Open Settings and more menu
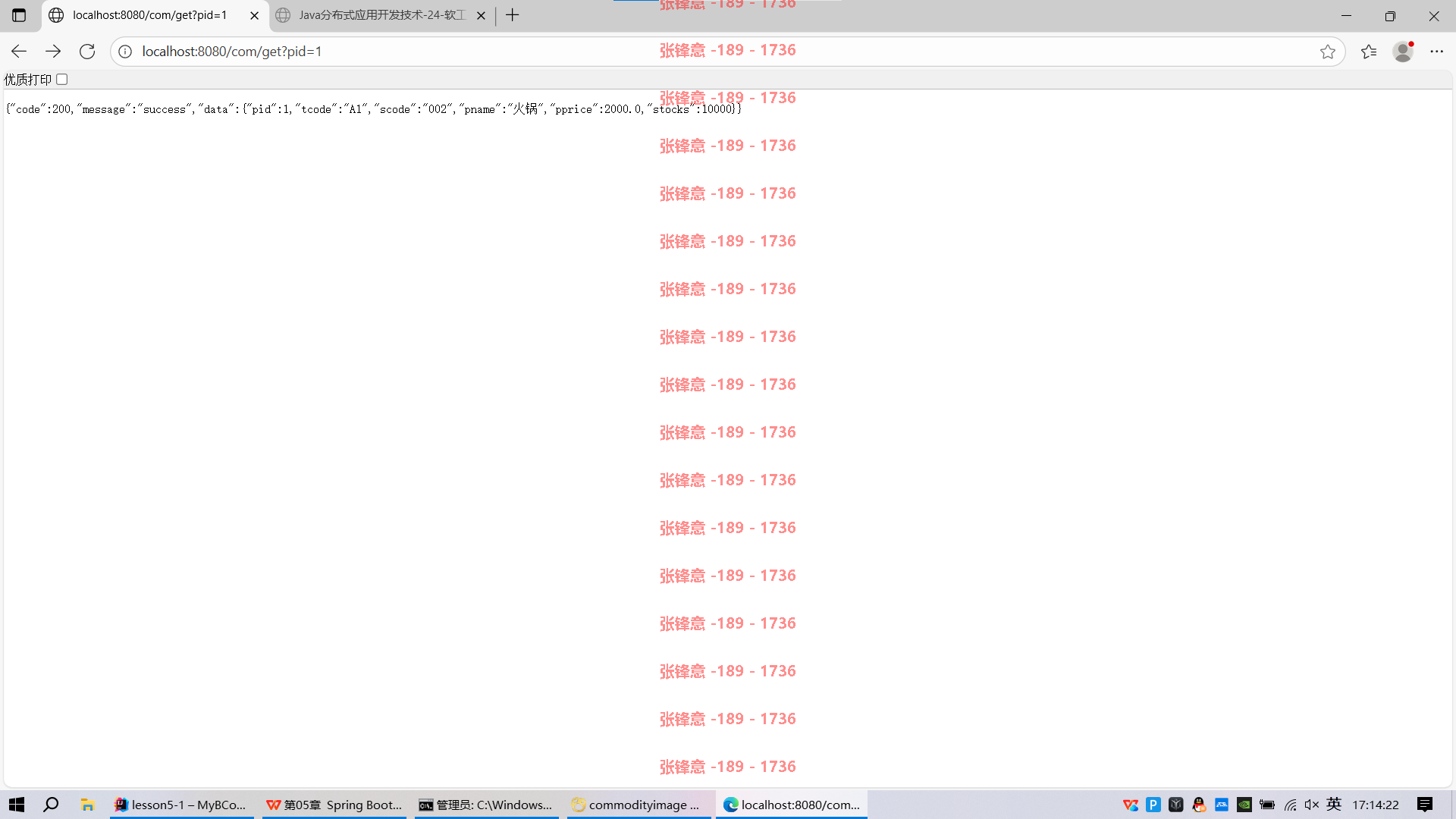The height and width of the screenshot is (819, 1456). coord(1437,51)
